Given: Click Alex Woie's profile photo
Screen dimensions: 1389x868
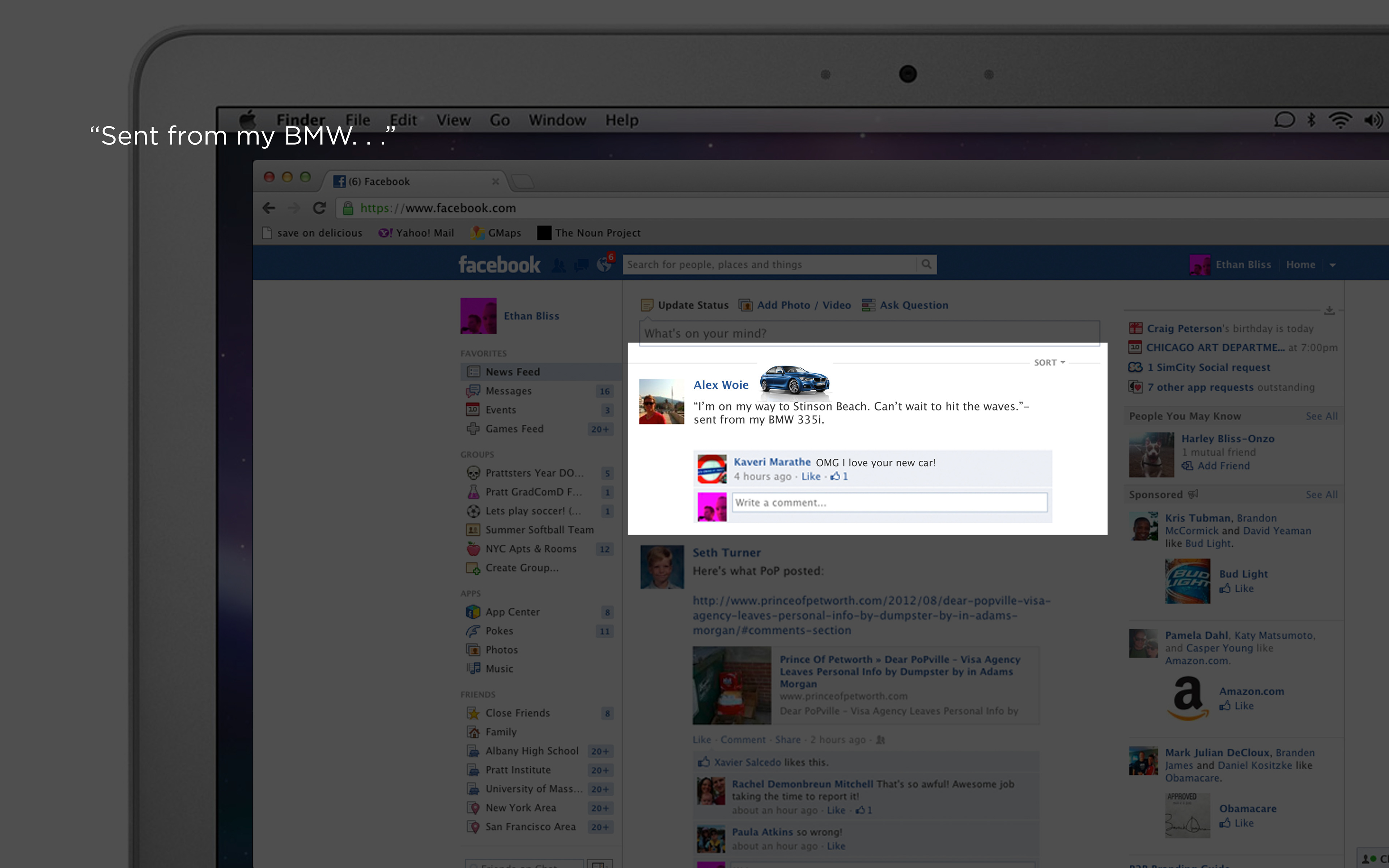Looking at the screenshot, I should [x=661, y=402].
